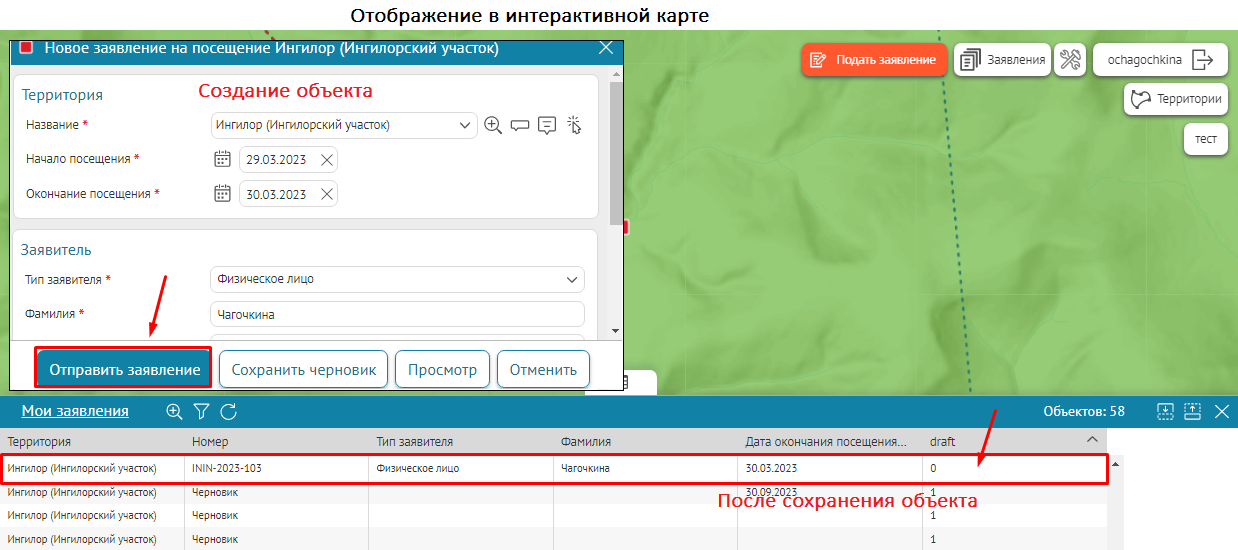The width and height of the screenshot is (1238, 550).
Task: Zoom to territory with magnifier icon in form
Action: click(x=492, y=125)
